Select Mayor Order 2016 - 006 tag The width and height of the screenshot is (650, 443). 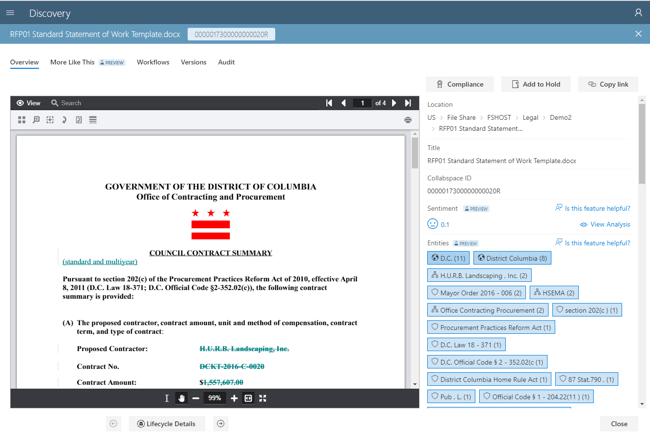click(x=476, y=293)
